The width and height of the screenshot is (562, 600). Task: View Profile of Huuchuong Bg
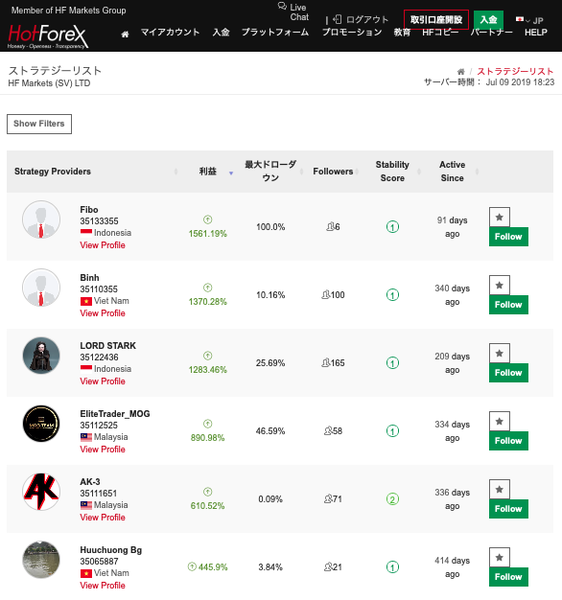click(x=103, y=586)
